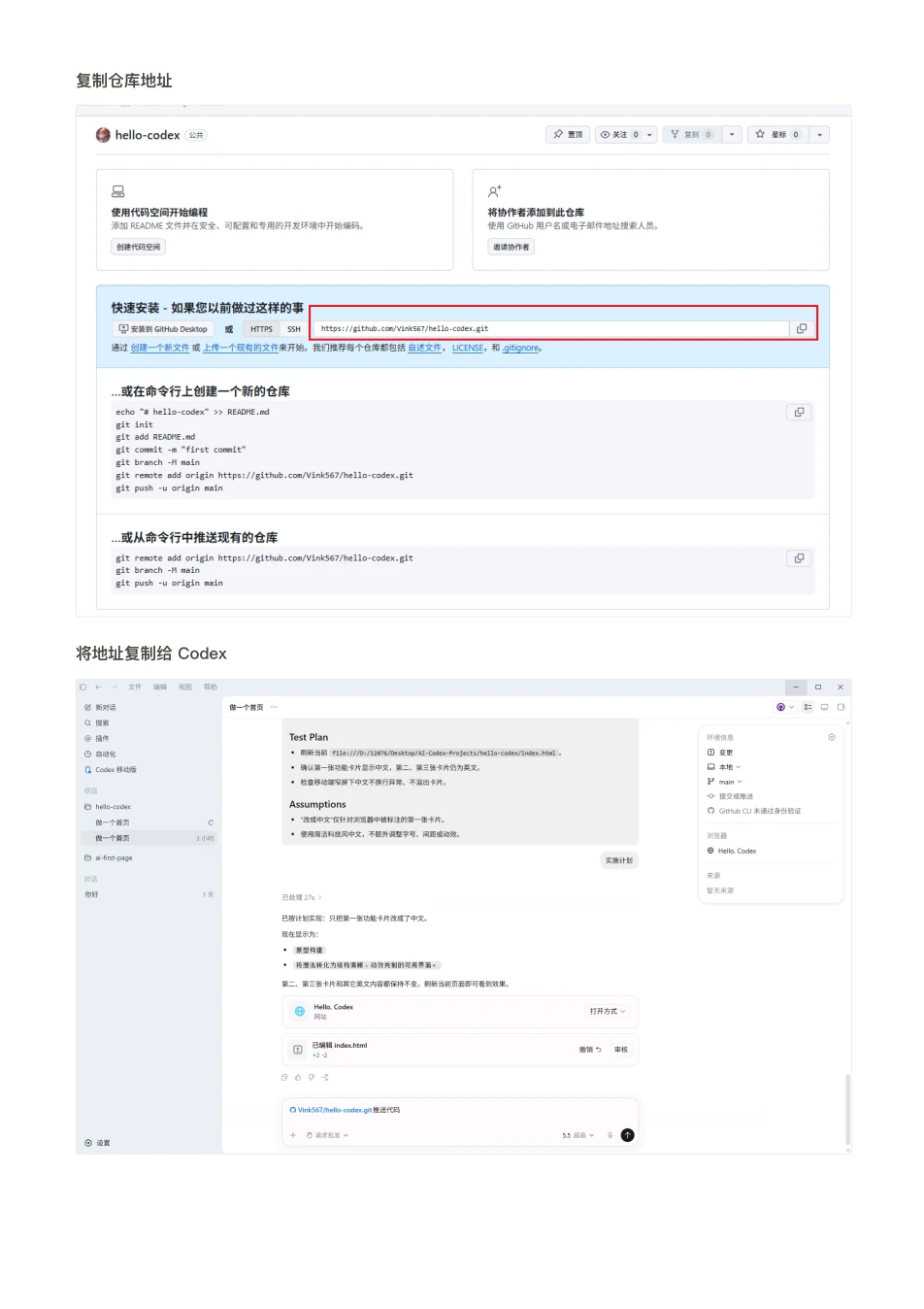Screen dimensions: 924x1309
Task: Select the hello-codex project folder
Action: [x=108, y=806]
